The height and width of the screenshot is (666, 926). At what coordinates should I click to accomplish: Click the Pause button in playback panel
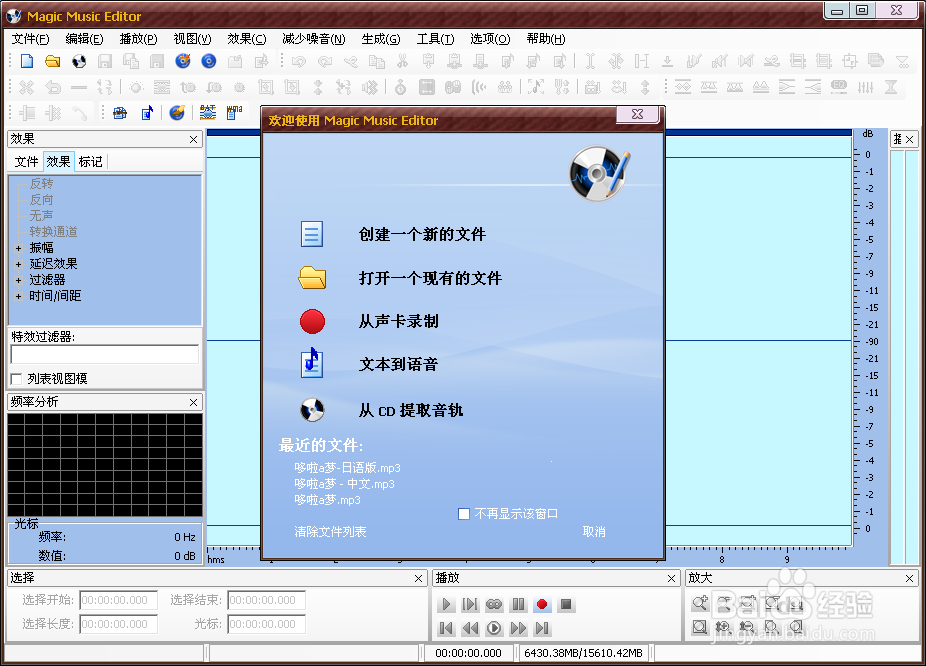coord(518,604)
